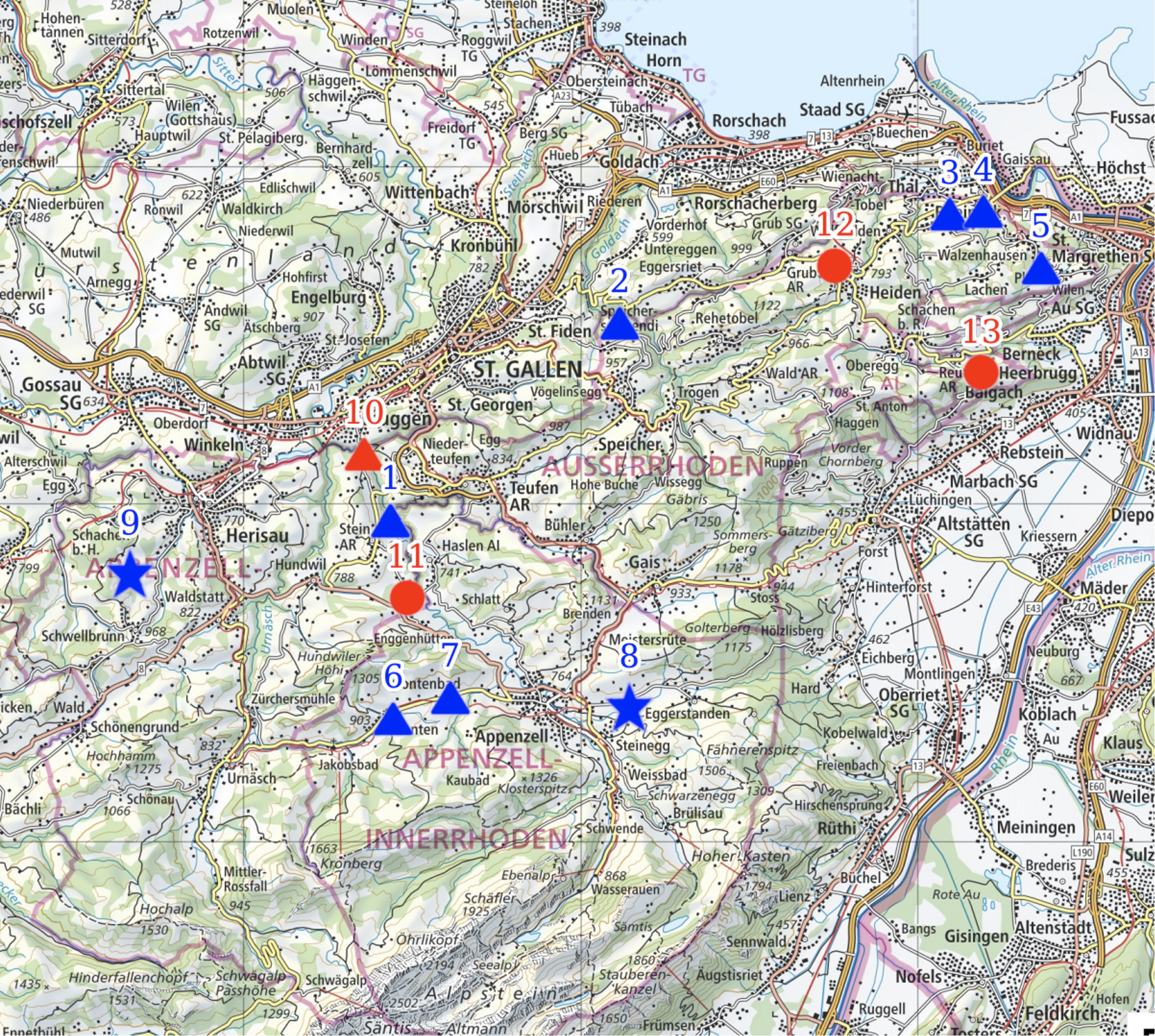
Task: Select blue triangle marker 2 east of St. Fiden
Action: coord(620,324)
